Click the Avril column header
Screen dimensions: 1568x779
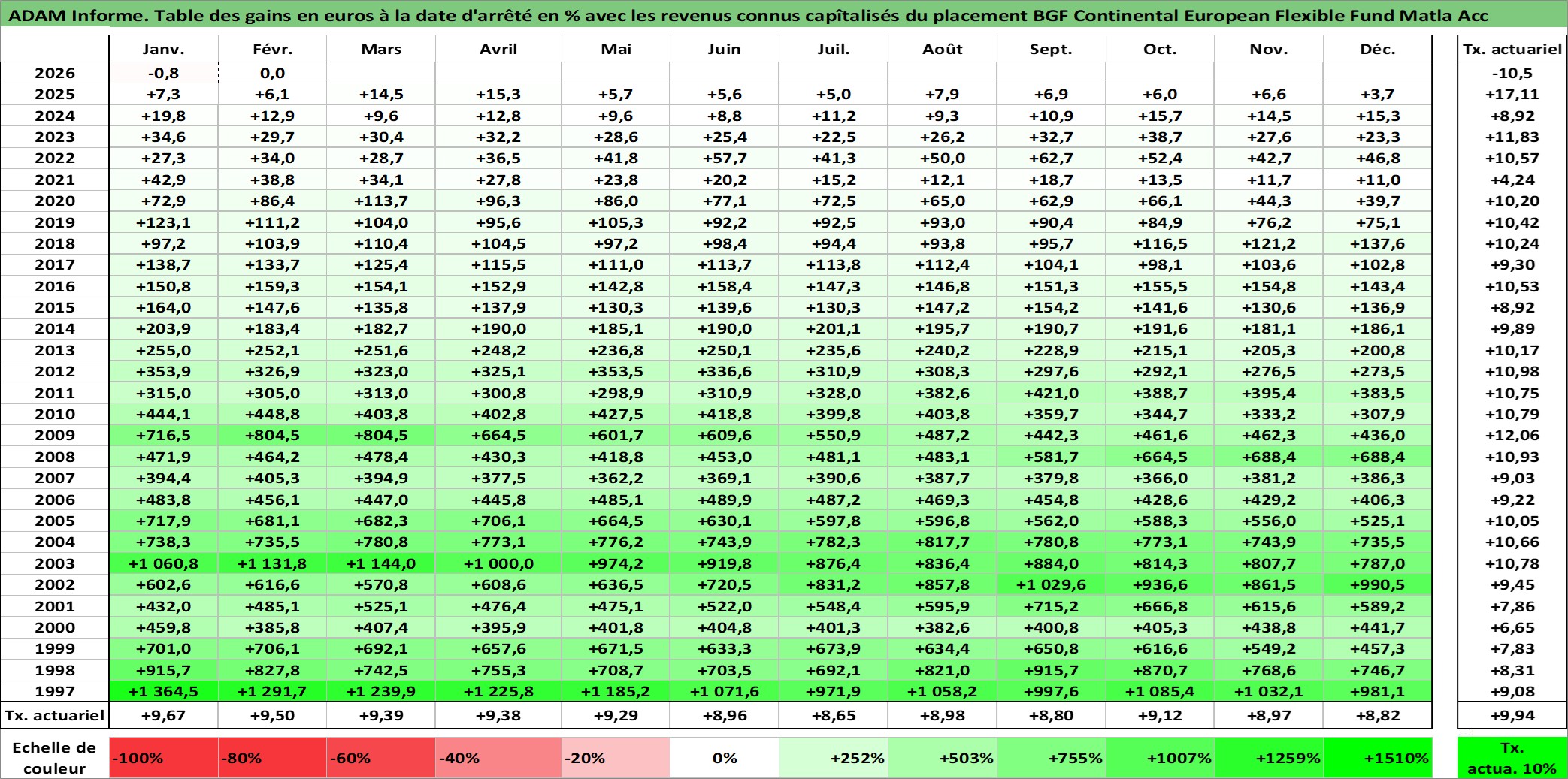pyautogui.click(x=498, y=50)
